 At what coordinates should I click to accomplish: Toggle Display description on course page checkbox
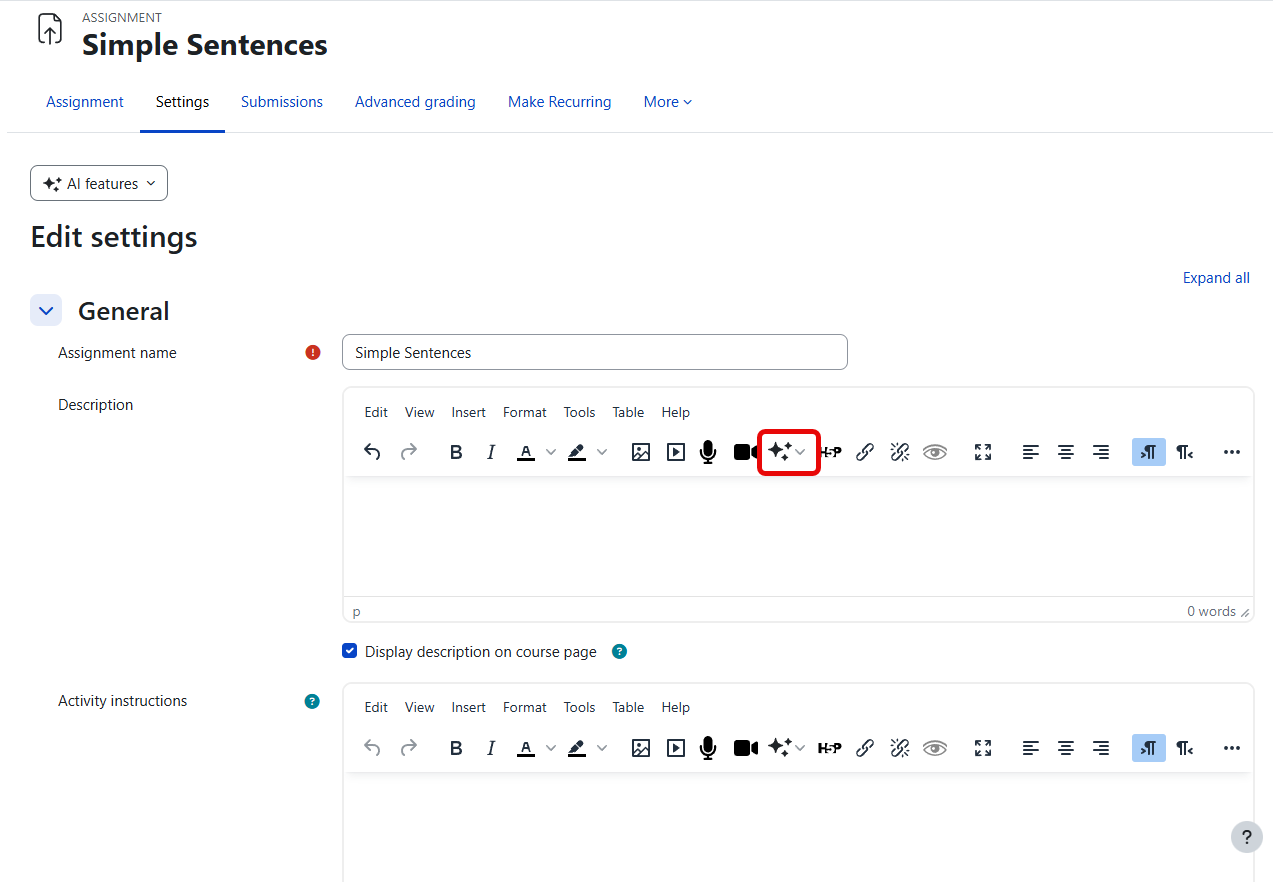coord(350,651)
